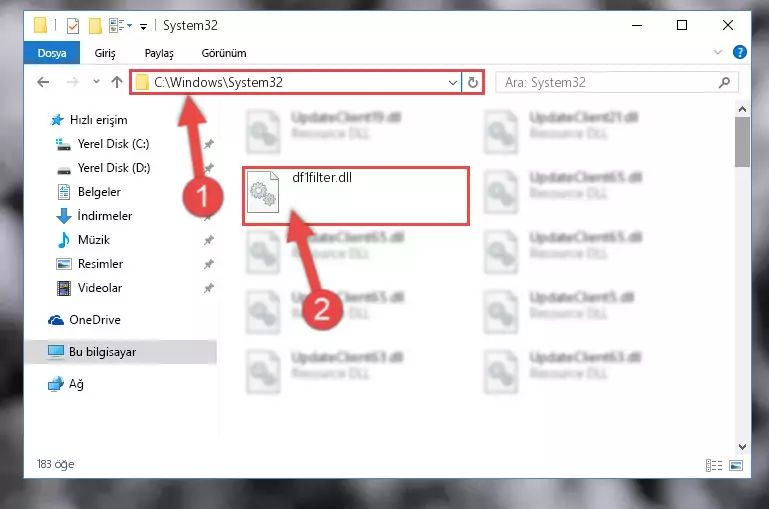The height and width of the screenshot is (509, 769).
Task: Open Yerel Disk (D:) in sidebar
Action: 114,168
